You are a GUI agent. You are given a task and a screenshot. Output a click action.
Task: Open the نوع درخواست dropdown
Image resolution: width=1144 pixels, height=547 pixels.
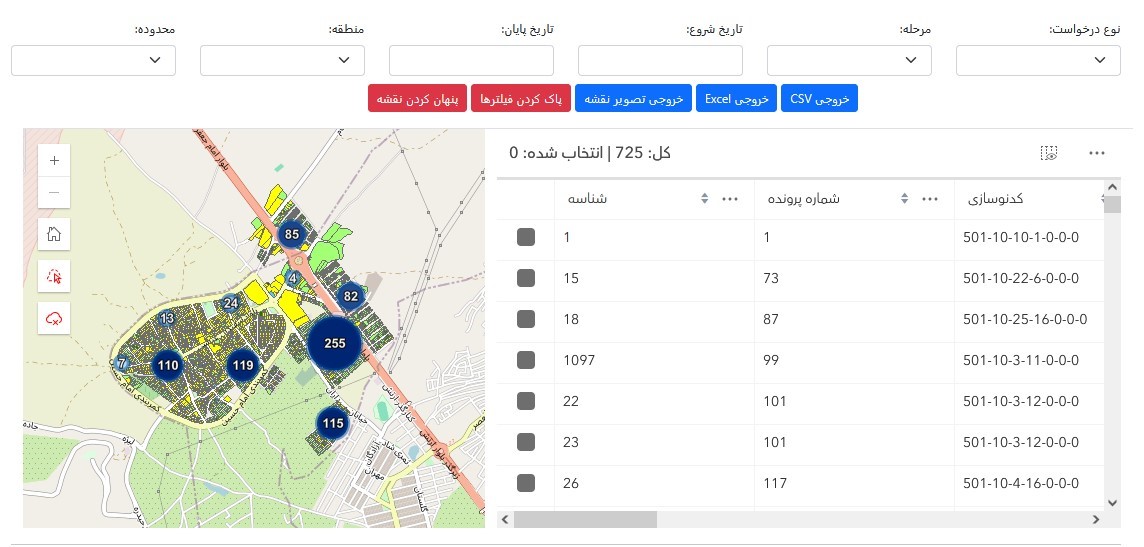click(1038, 61)
